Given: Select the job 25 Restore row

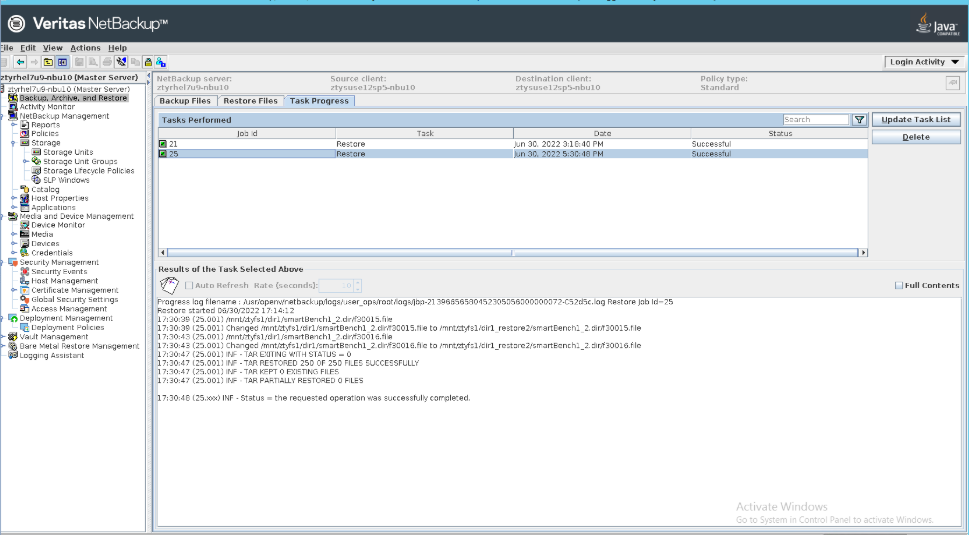Looking at the screenshot, I should (513, 154).
